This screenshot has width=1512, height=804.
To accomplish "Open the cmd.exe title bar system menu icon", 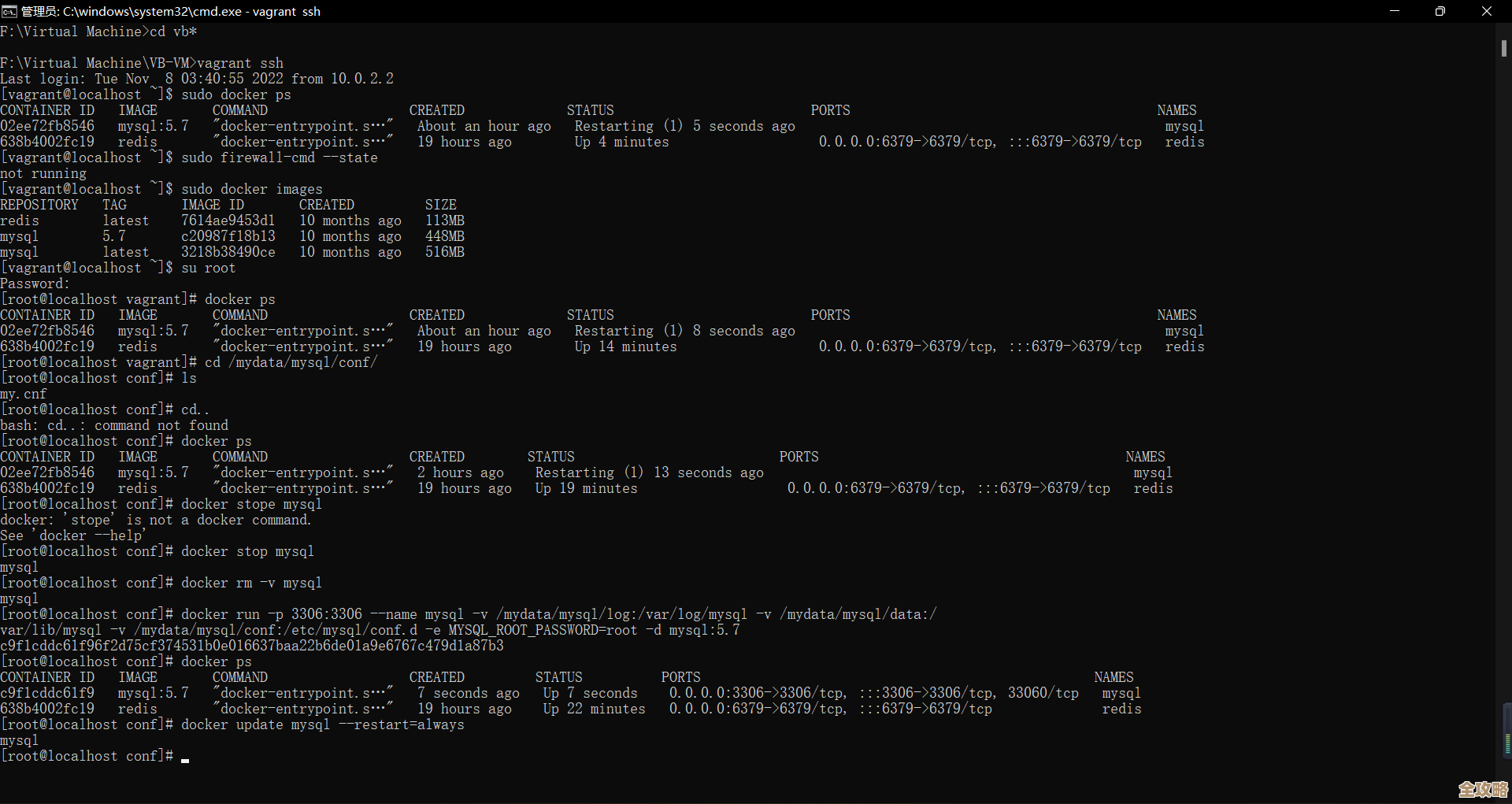I will click(x=9, y=11).
